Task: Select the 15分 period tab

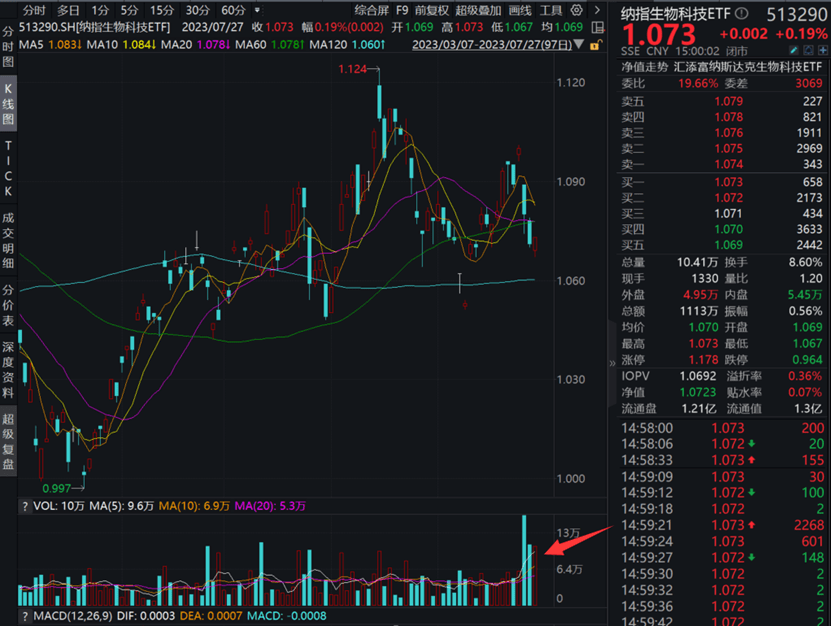Action: coord(161,9)
